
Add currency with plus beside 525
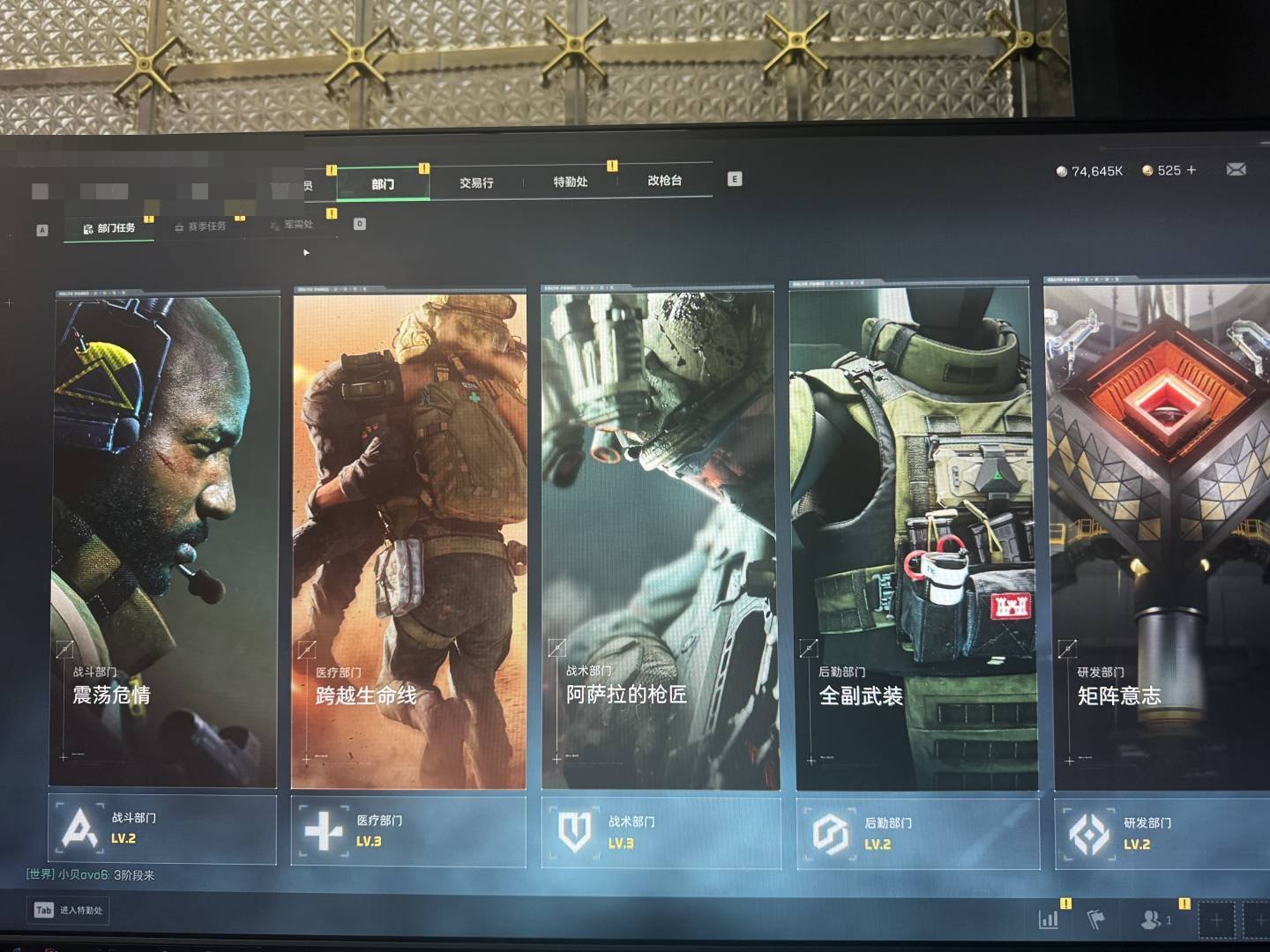pyautogui.click(x=1192, y=170)
